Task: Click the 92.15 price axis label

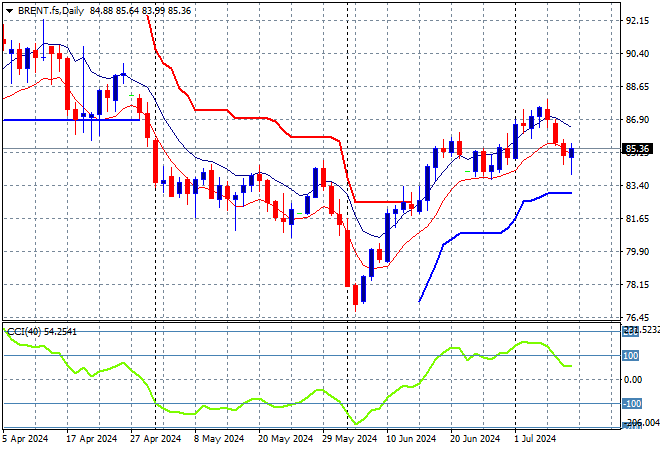Action: pyautogui.click(x=638, y=20)
